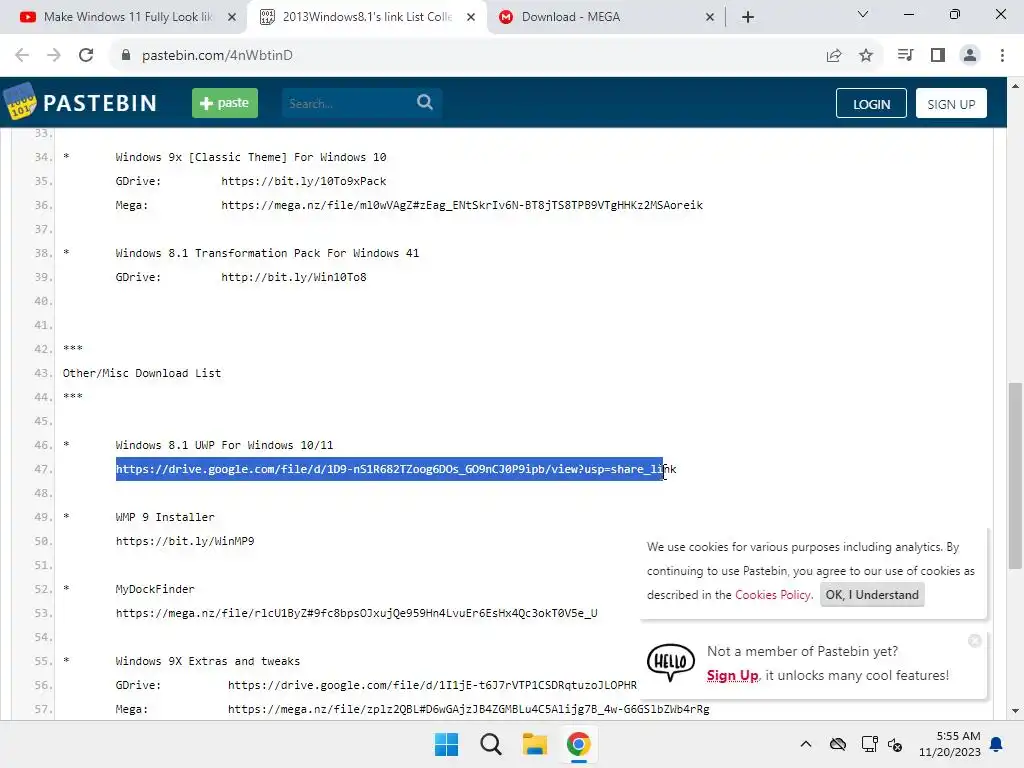Image resolution: width=1024 pixels, height=768 pixels.
Task: Click the HELLO speech bubble icon
Action: [x=671, y=662]
